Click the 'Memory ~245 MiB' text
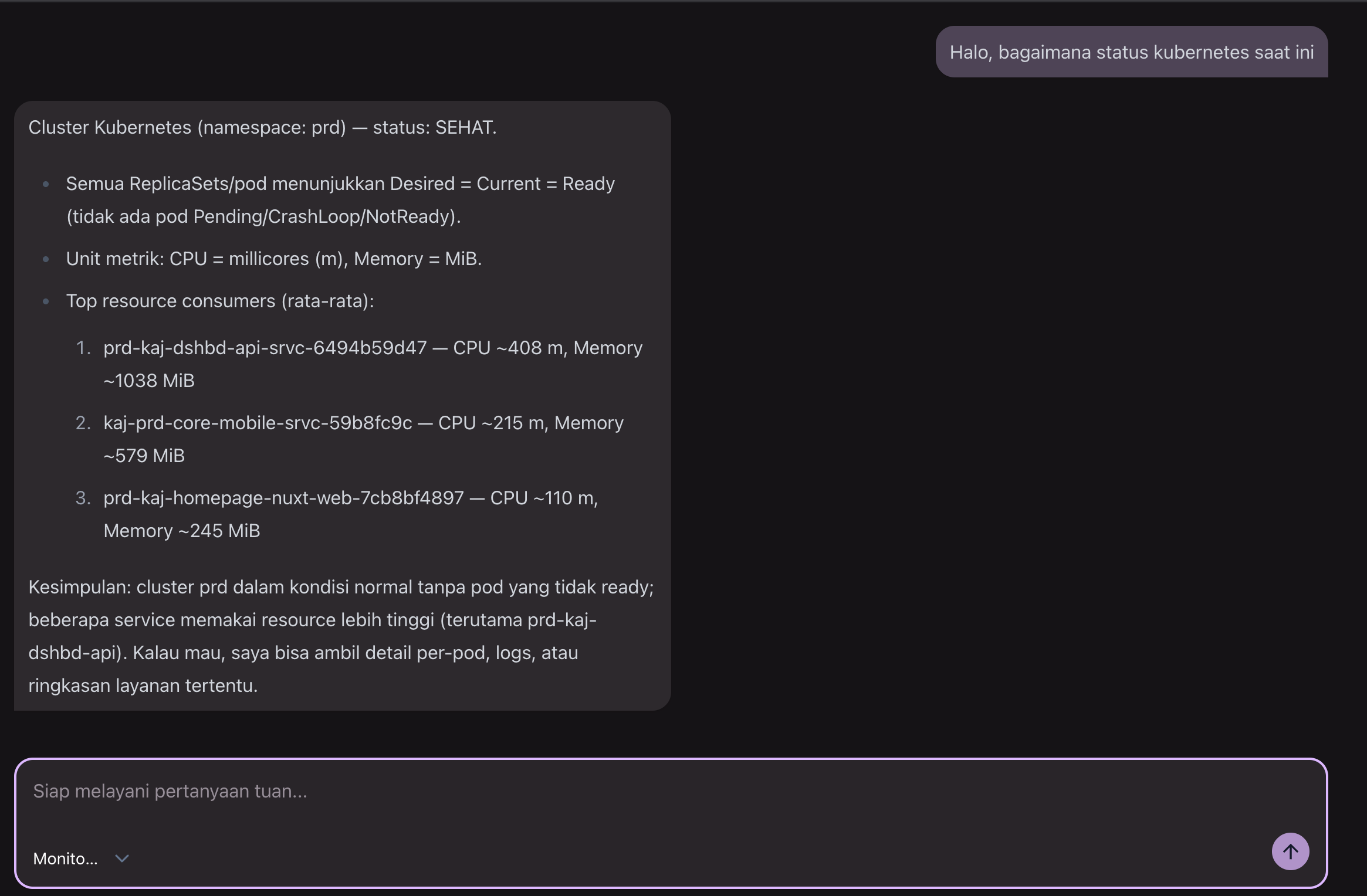The image size is (1367, 896). [x=182, y=531]
